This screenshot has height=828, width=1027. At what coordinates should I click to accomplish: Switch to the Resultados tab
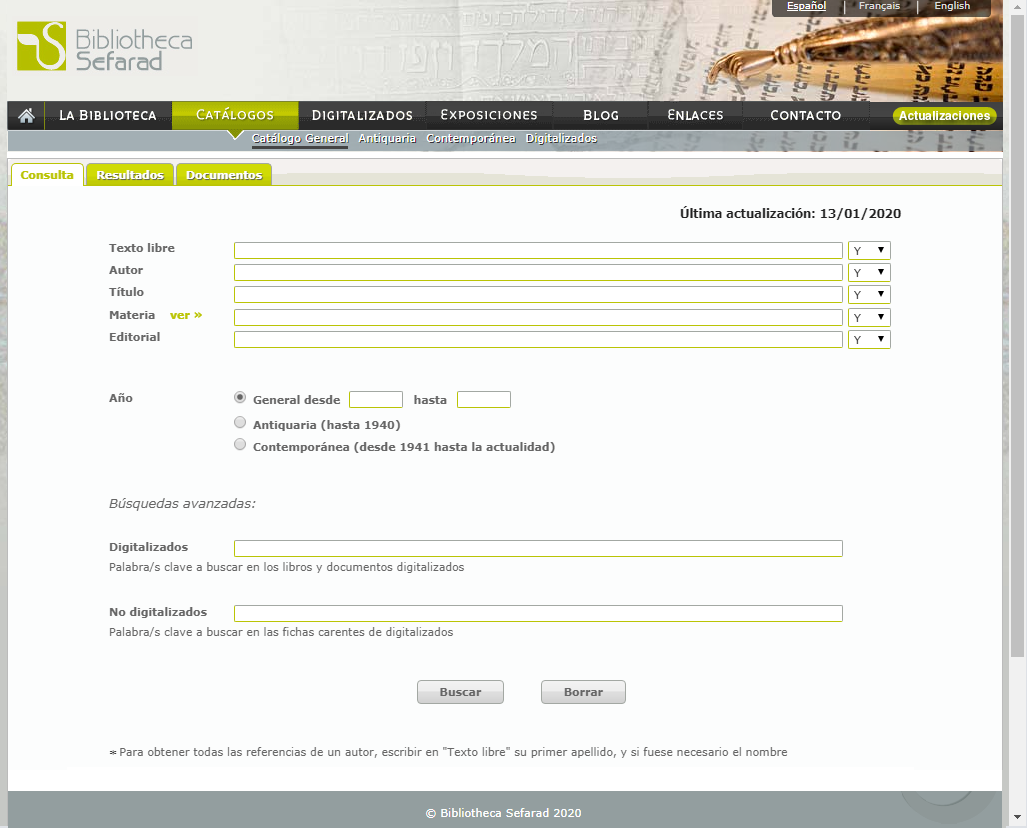coord(130,175)
